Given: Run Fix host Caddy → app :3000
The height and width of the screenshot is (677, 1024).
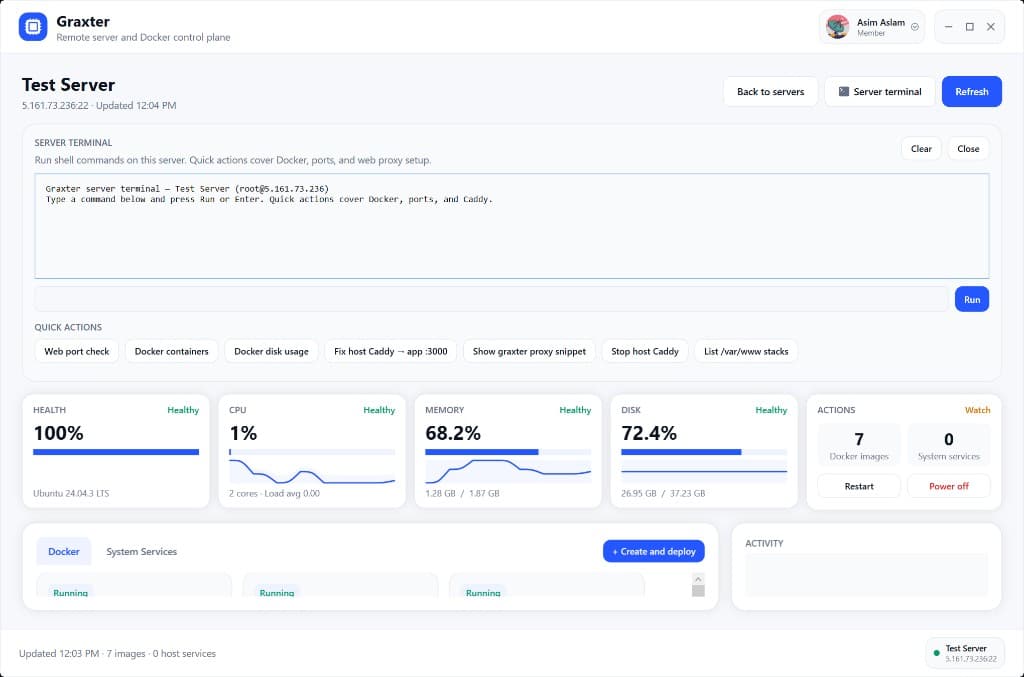Looking at the screenshot, I should pyautogui.click(x=391, y=351).
